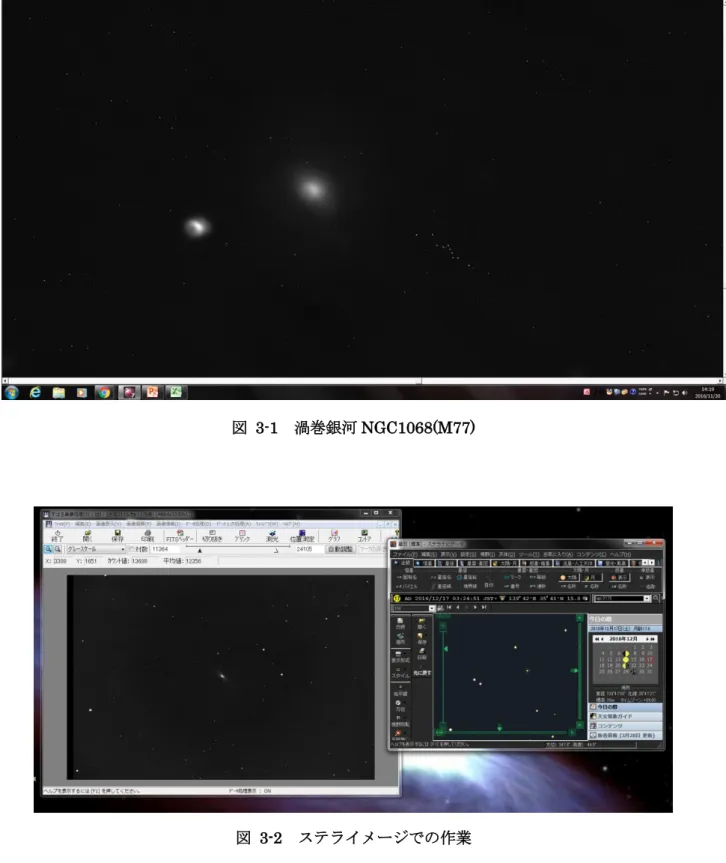The image size is (726, 863).
Task: Click the level adjustment slider black-point marker
Action: click(x=200, y=551)
